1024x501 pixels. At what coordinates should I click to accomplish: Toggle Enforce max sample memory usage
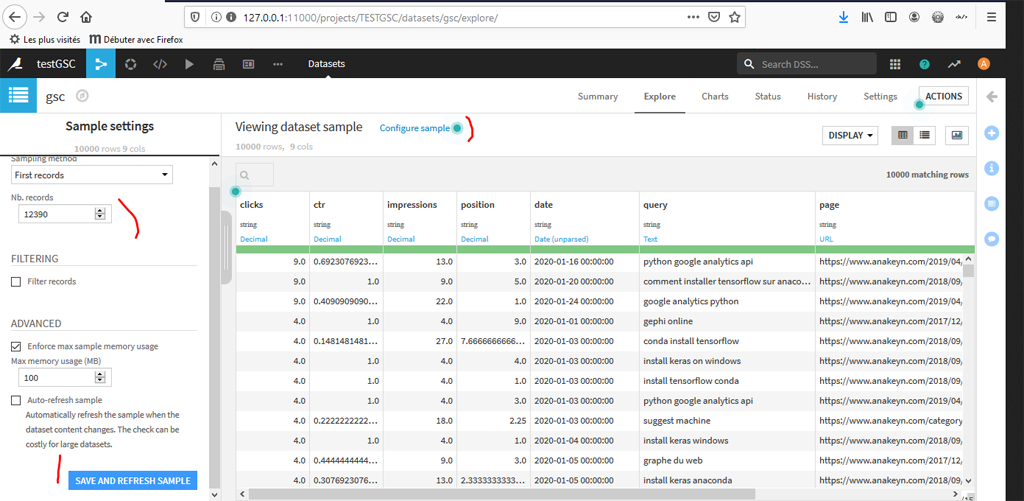[x=16, y=346]
